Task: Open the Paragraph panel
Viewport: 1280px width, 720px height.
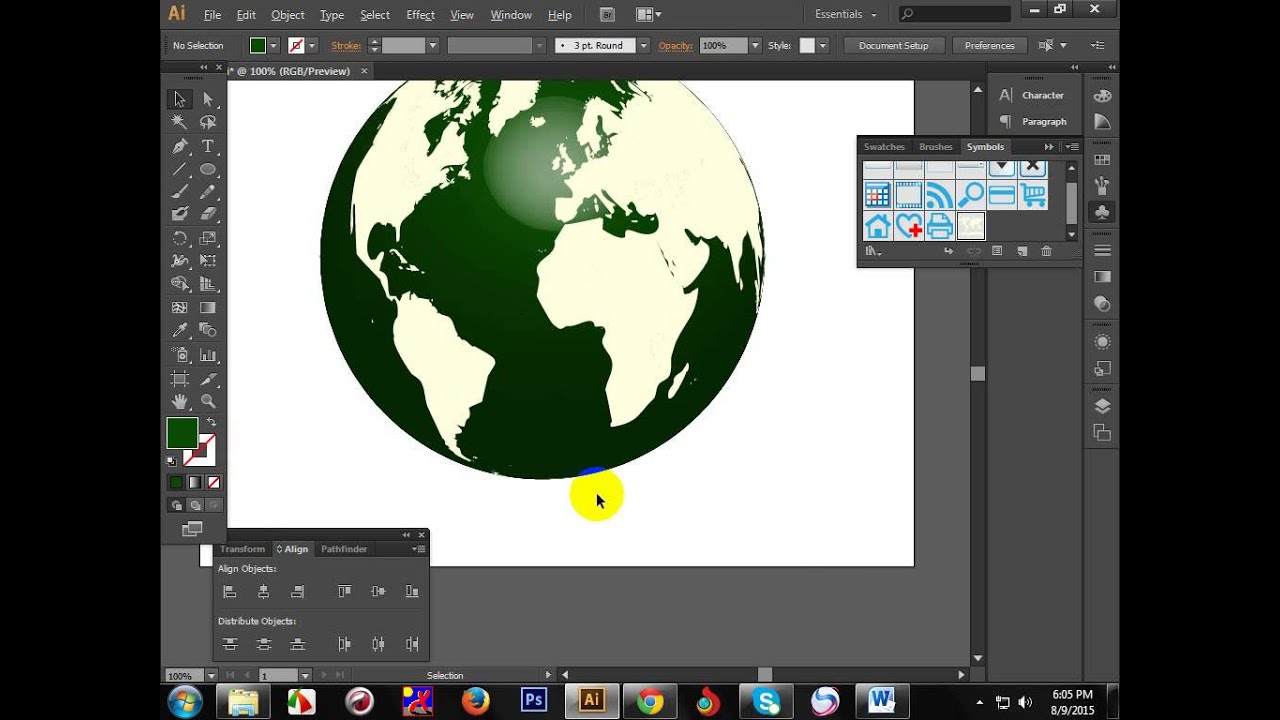Action: tap(1033, 121)
